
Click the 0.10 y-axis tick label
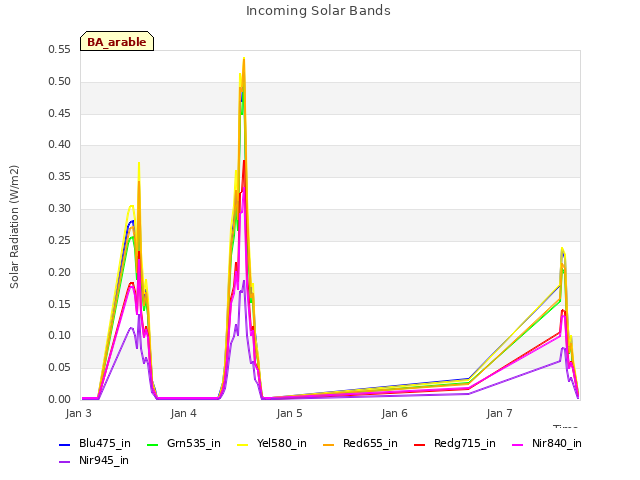point(60,336)
